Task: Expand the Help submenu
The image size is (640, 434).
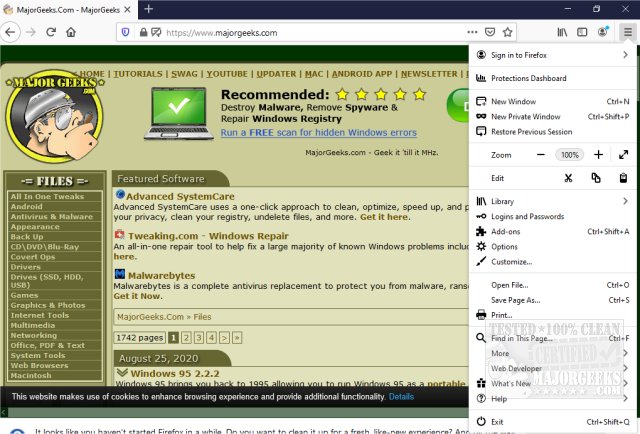Action: coord(552,398)
